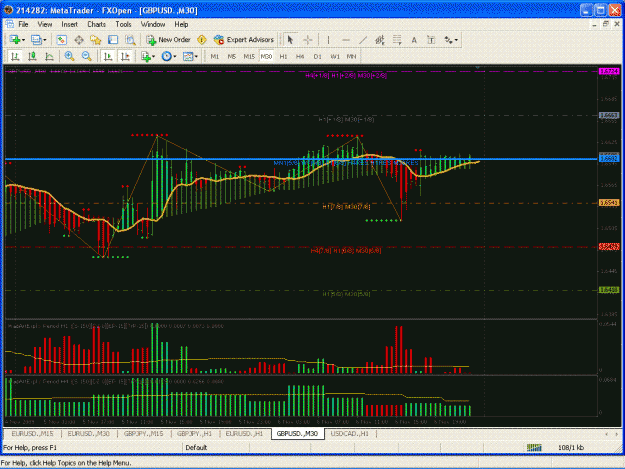Open the Tools menu
Viewport: 625px width, 469px height.
[x=123, y=24]
